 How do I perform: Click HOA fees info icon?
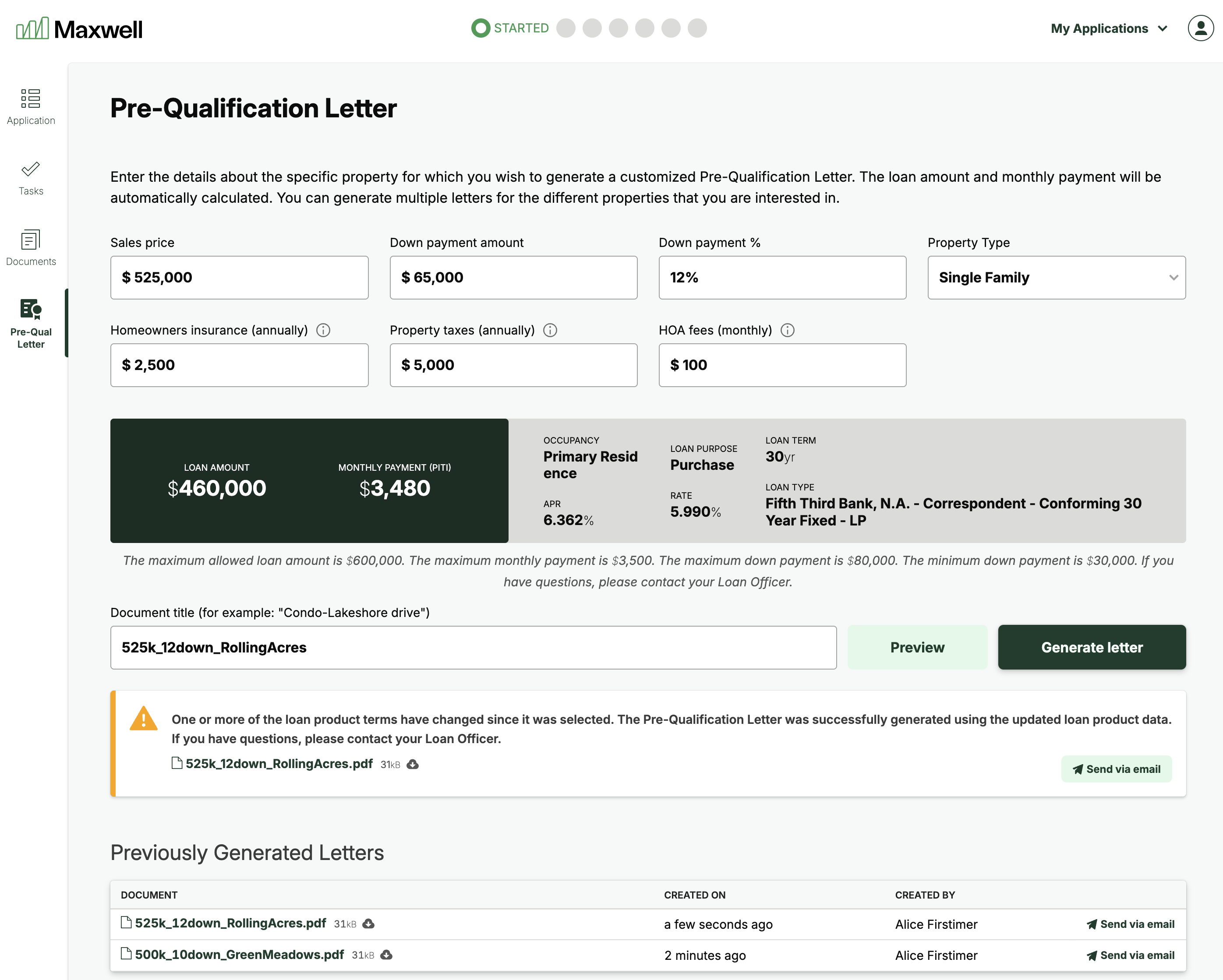tap(787, 330)
